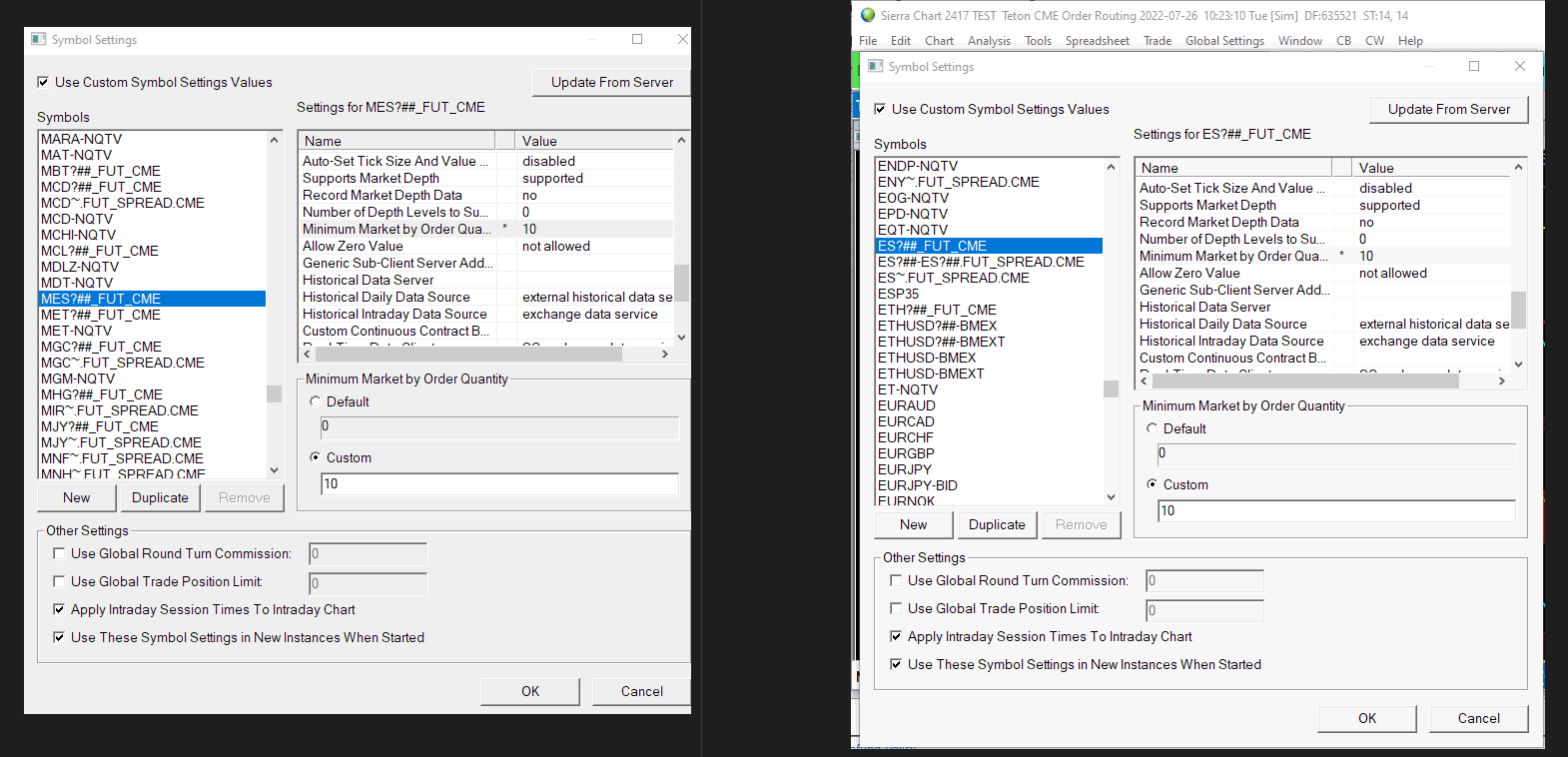The width and height of the screenshot is (1568, 757).
Task: Click Update From Server in right window
Action: point(1449,109)
